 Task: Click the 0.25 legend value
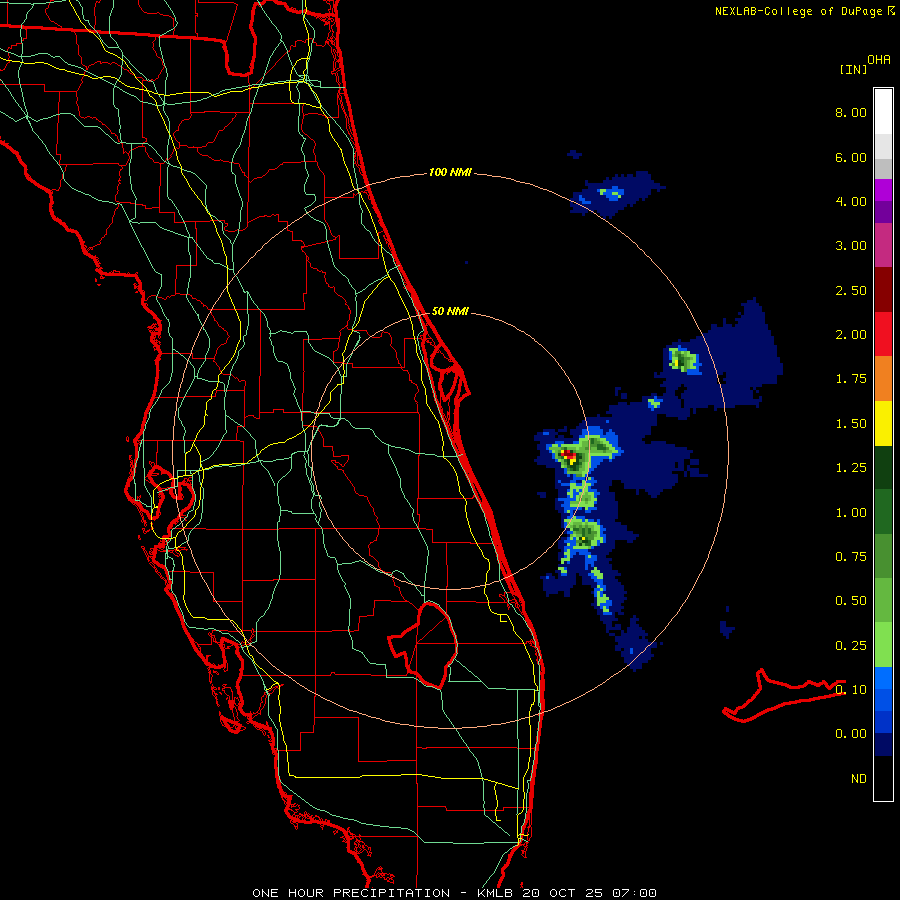[851, 646]
